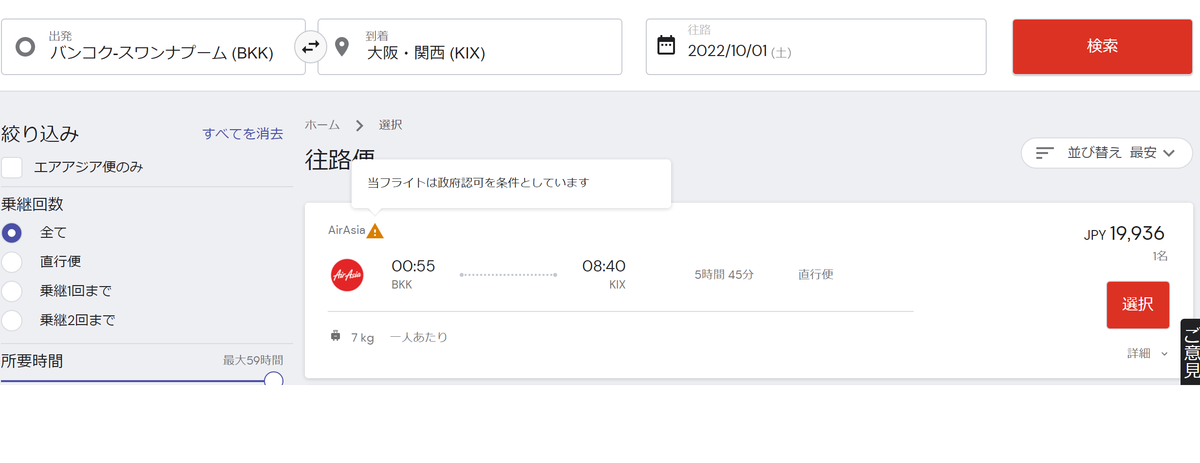
Task: Click the orange warning triangle beside AirAsia
Action: point(375,231)
